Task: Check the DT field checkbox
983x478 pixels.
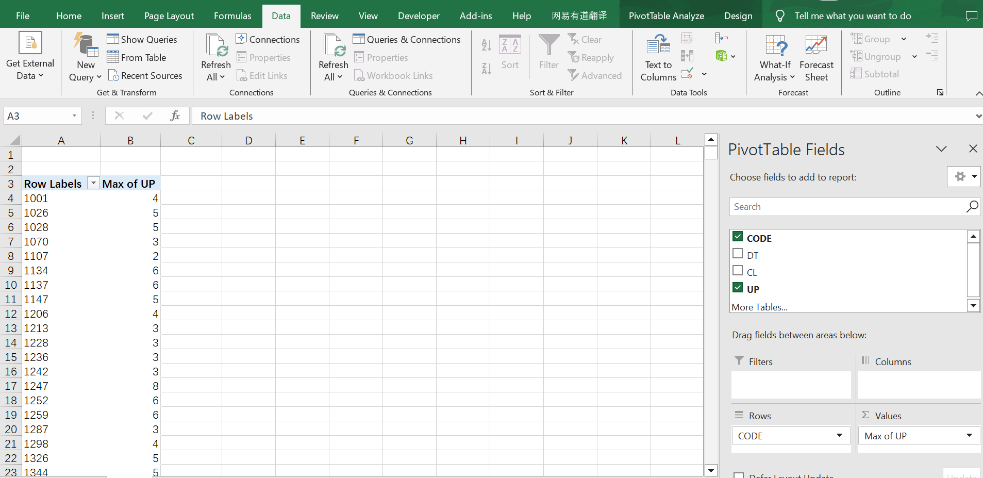Action: (738, 254)
